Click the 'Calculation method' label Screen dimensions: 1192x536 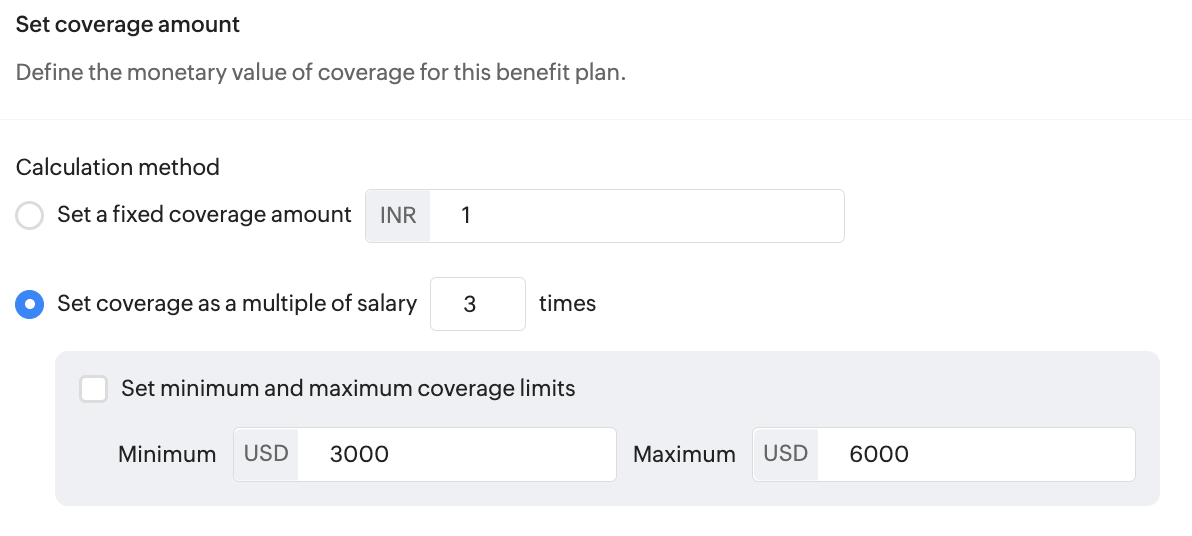[118, 167]
